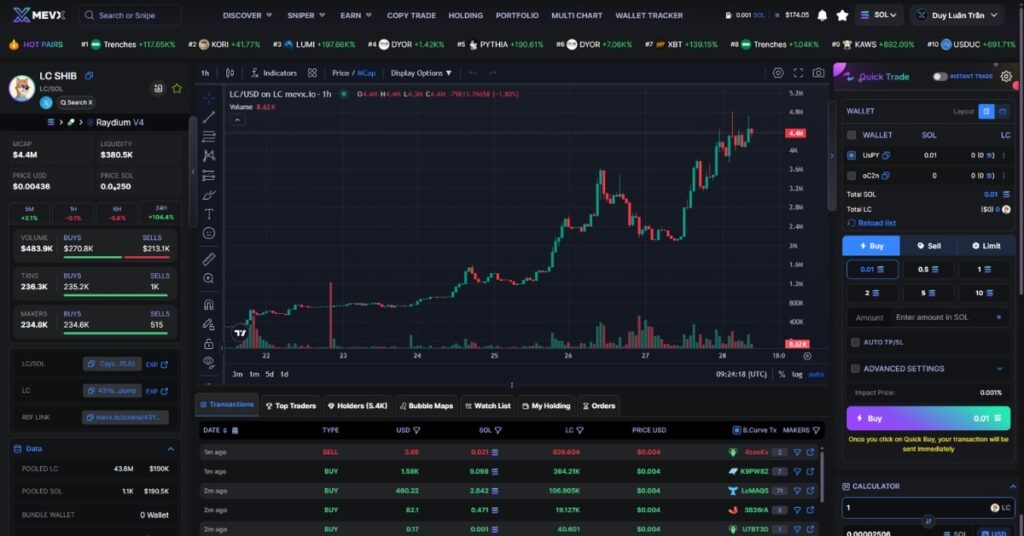Click Reload list link
Screen dimensions: 1024x536
pos(872,223)
